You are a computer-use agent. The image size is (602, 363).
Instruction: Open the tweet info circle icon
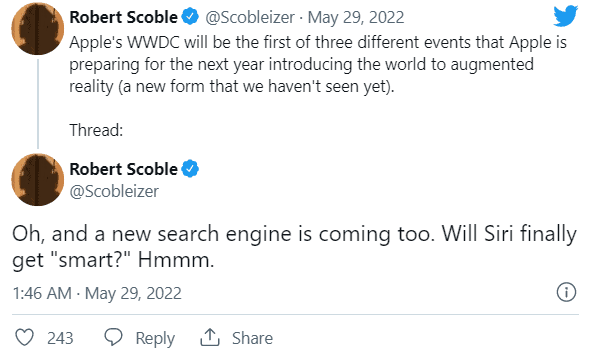click(566, 292)
